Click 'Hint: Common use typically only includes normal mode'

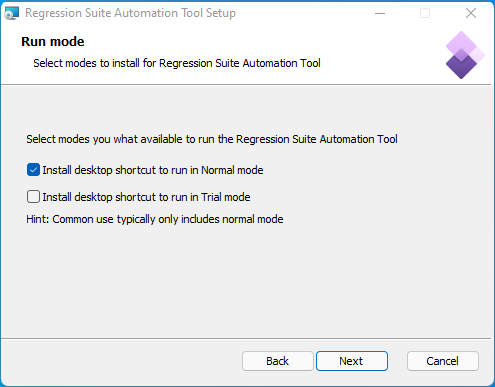155,219
